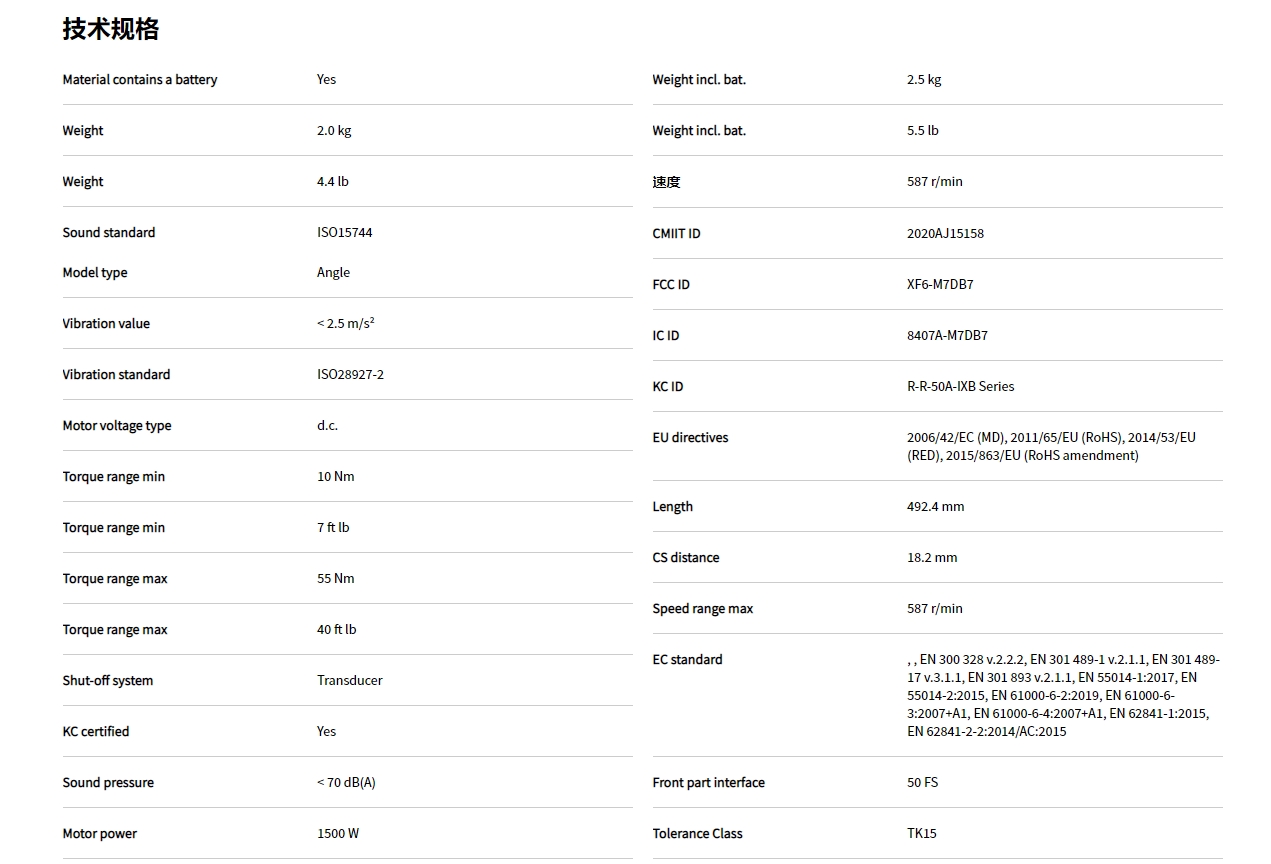Screen dimensions: 1271x864
Task: Click the Sound pressure value < 70 dB(A)
Action: (x=346, y=783)
